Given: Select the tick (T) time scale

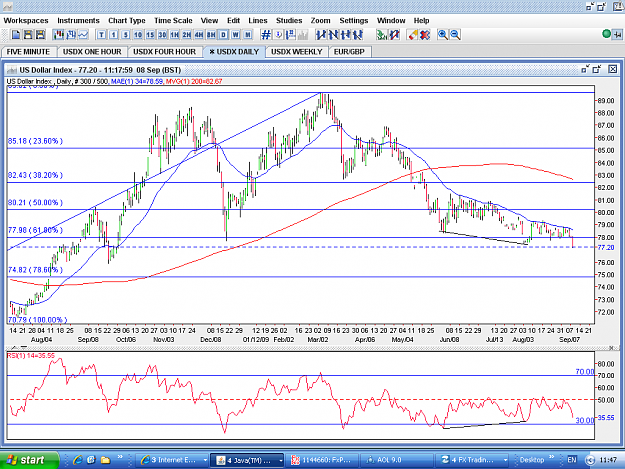Looking at the screenshot, I should [101, 35].
